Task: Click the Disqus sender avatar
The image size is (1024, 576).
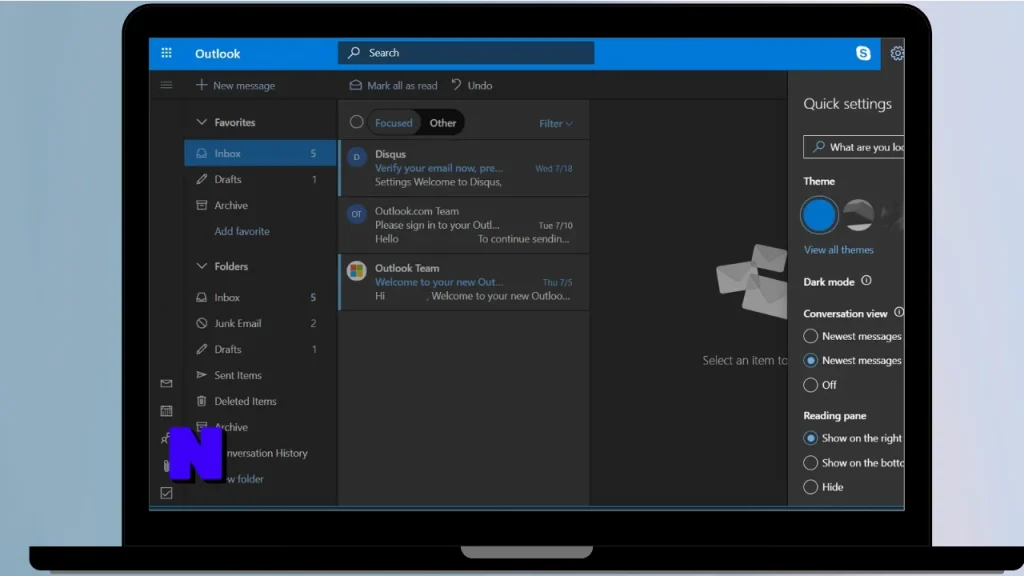Action: tap(357, 157)
